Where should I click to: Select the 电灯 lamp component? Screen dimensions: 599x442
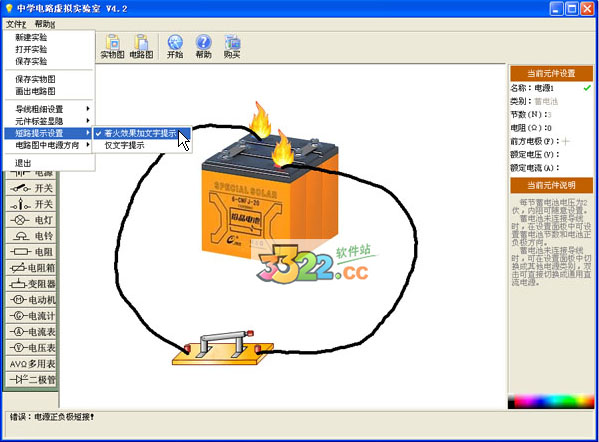click(x=32, y=220)
